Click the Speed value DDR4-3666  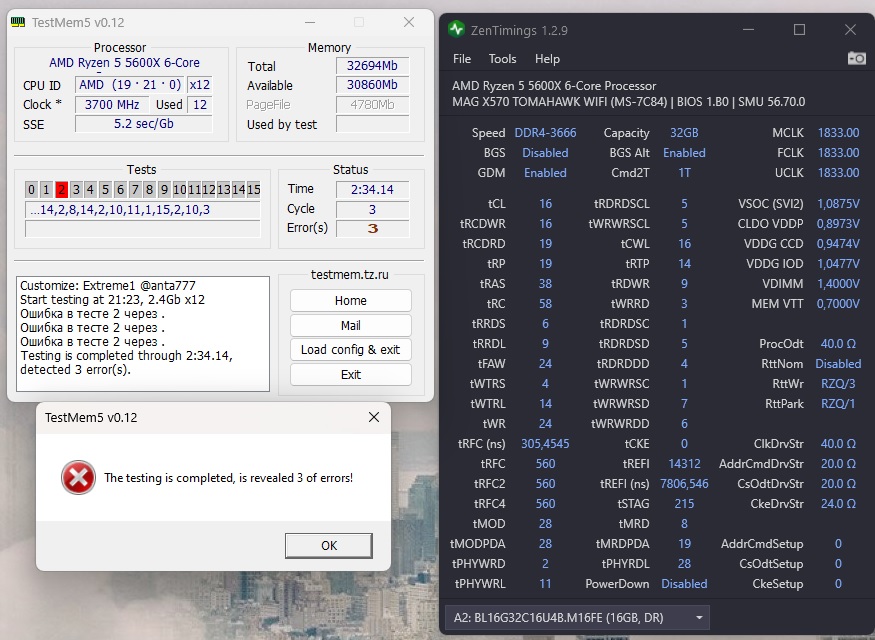click(x=545, y=133)
